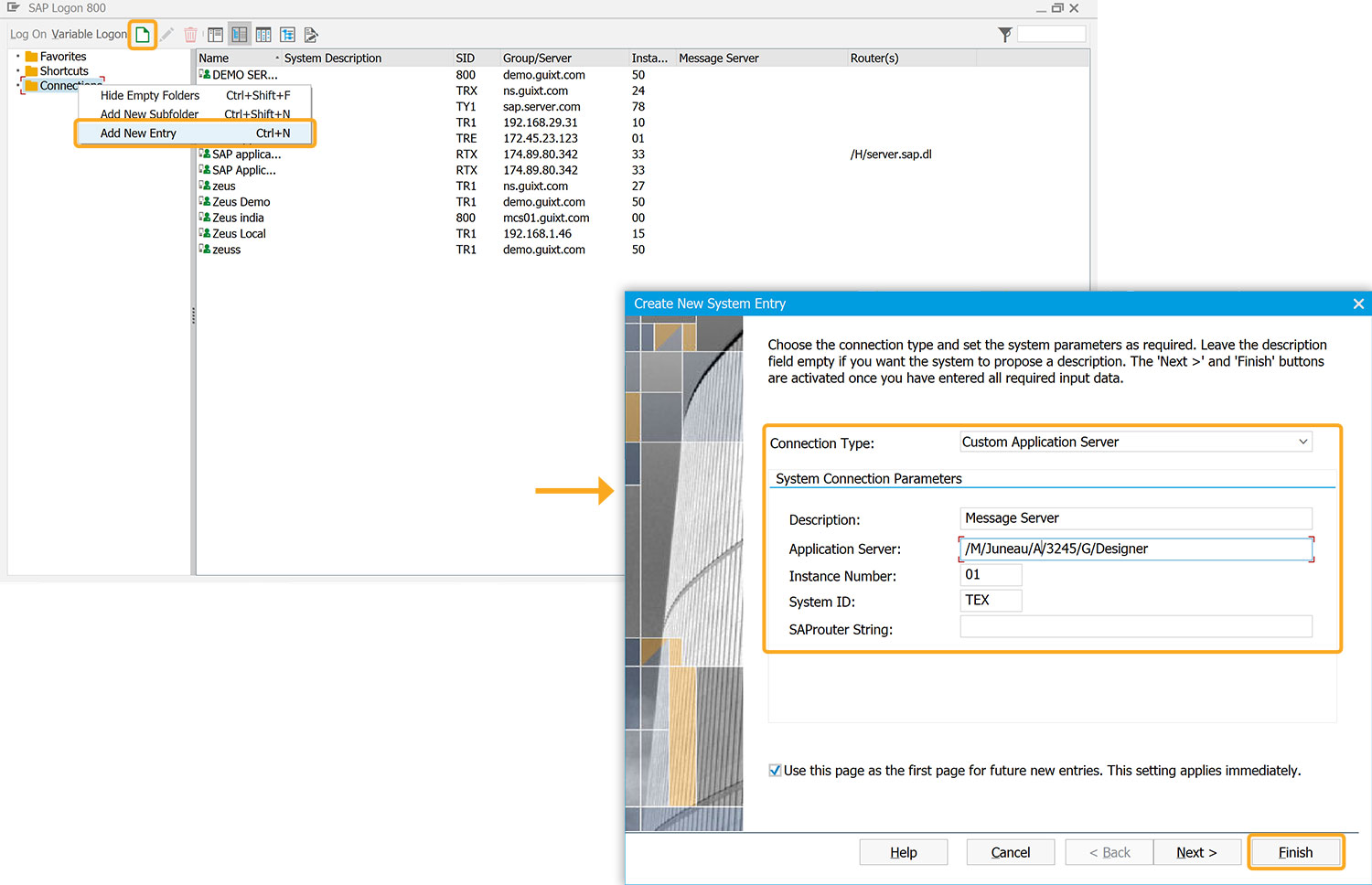The width and height of the screenshot is (1372, 885).
Task: Click the SAP Applic... connection icon
Action: click(205, 169)
